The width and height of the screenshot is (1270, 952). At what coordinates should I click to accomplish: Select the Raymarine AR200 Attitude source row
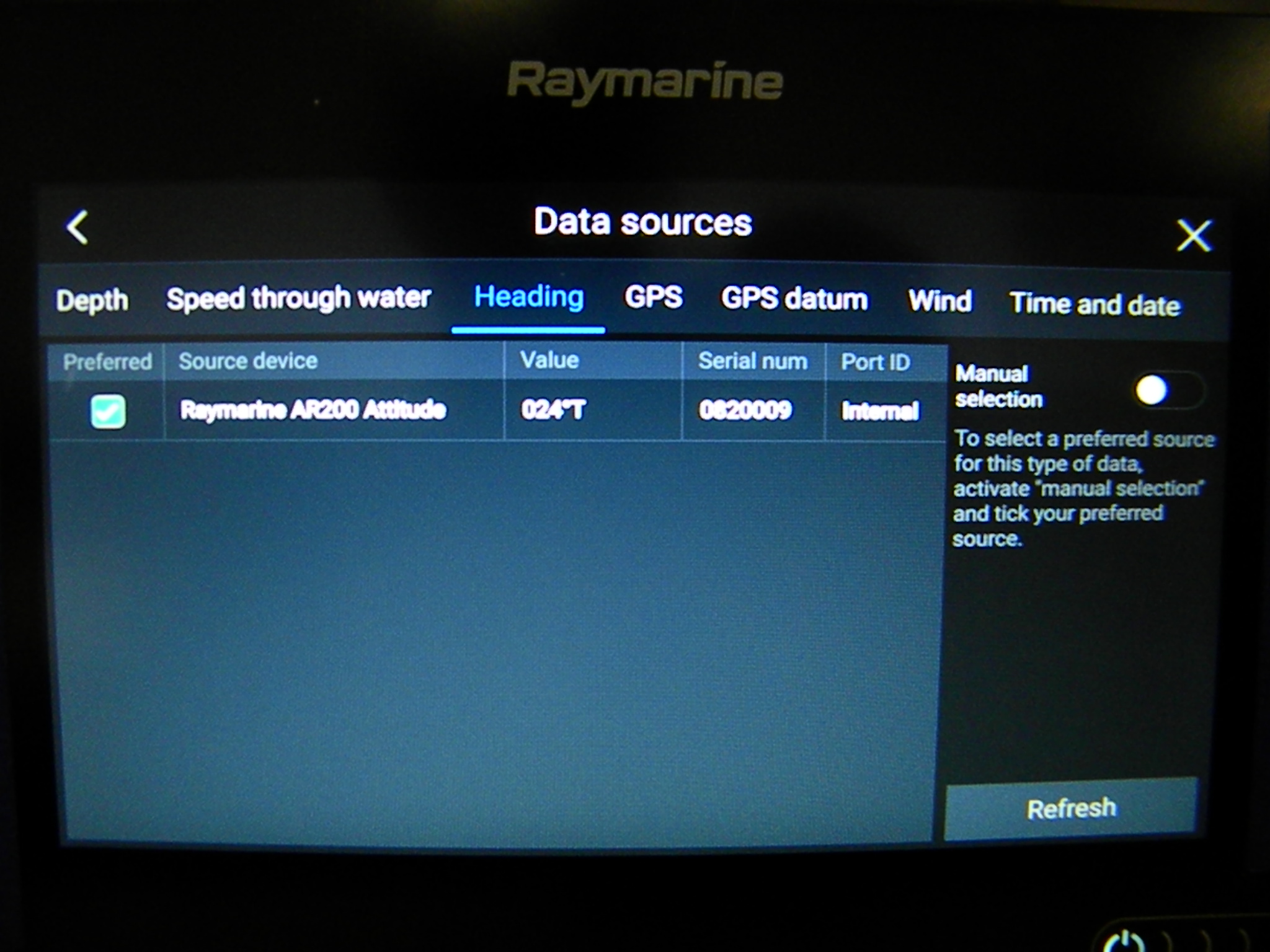(x=434, y=409)
